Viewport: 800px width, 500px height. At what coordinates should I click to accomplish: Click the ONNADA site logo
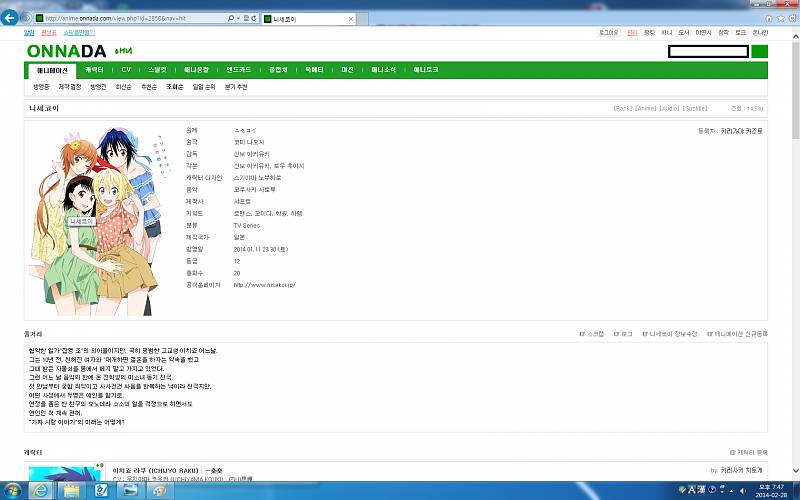point(66,51)
